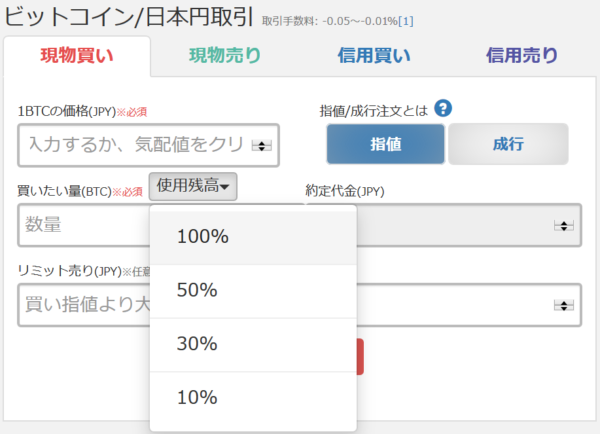Screen dimensions: 600x434
Task: Switch to the 現物買い tab
Action: (77, 56)
